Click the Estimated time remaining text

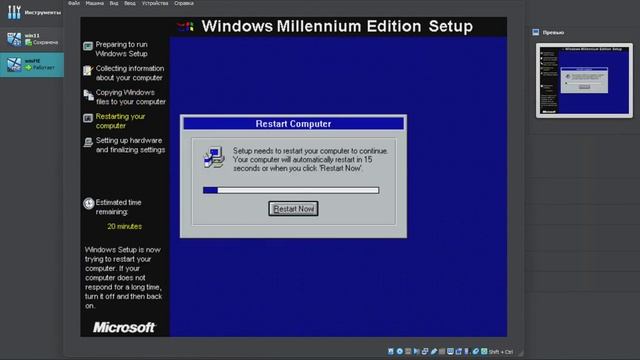tap(118, 207)
